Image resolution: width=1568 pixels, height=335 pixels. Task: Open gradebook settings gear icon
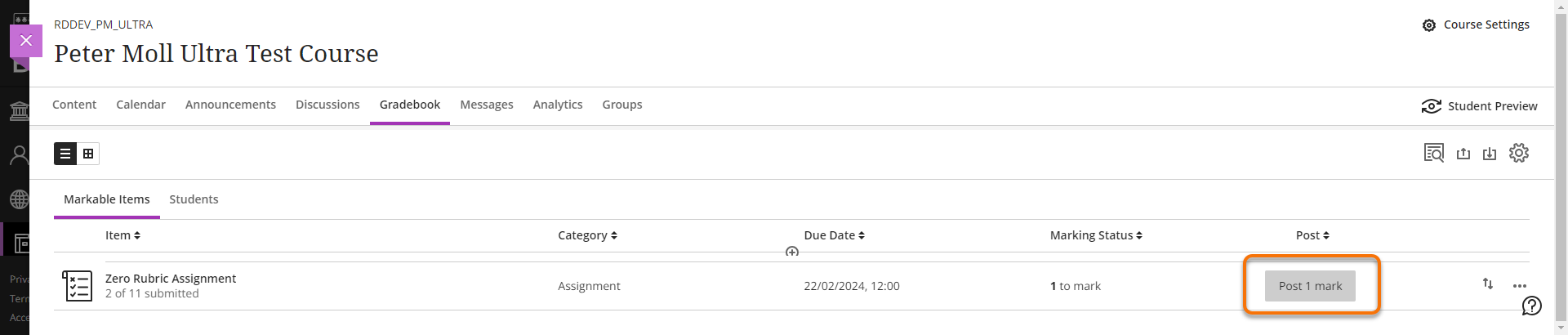click(1519, 153)
